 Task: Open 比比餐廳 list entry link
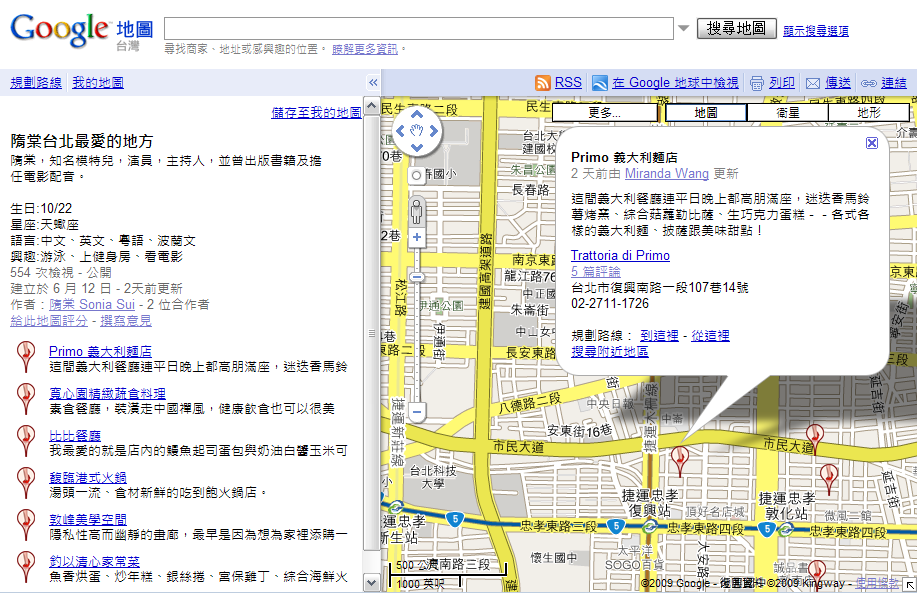pyautogui.click(x=75, y=435)
